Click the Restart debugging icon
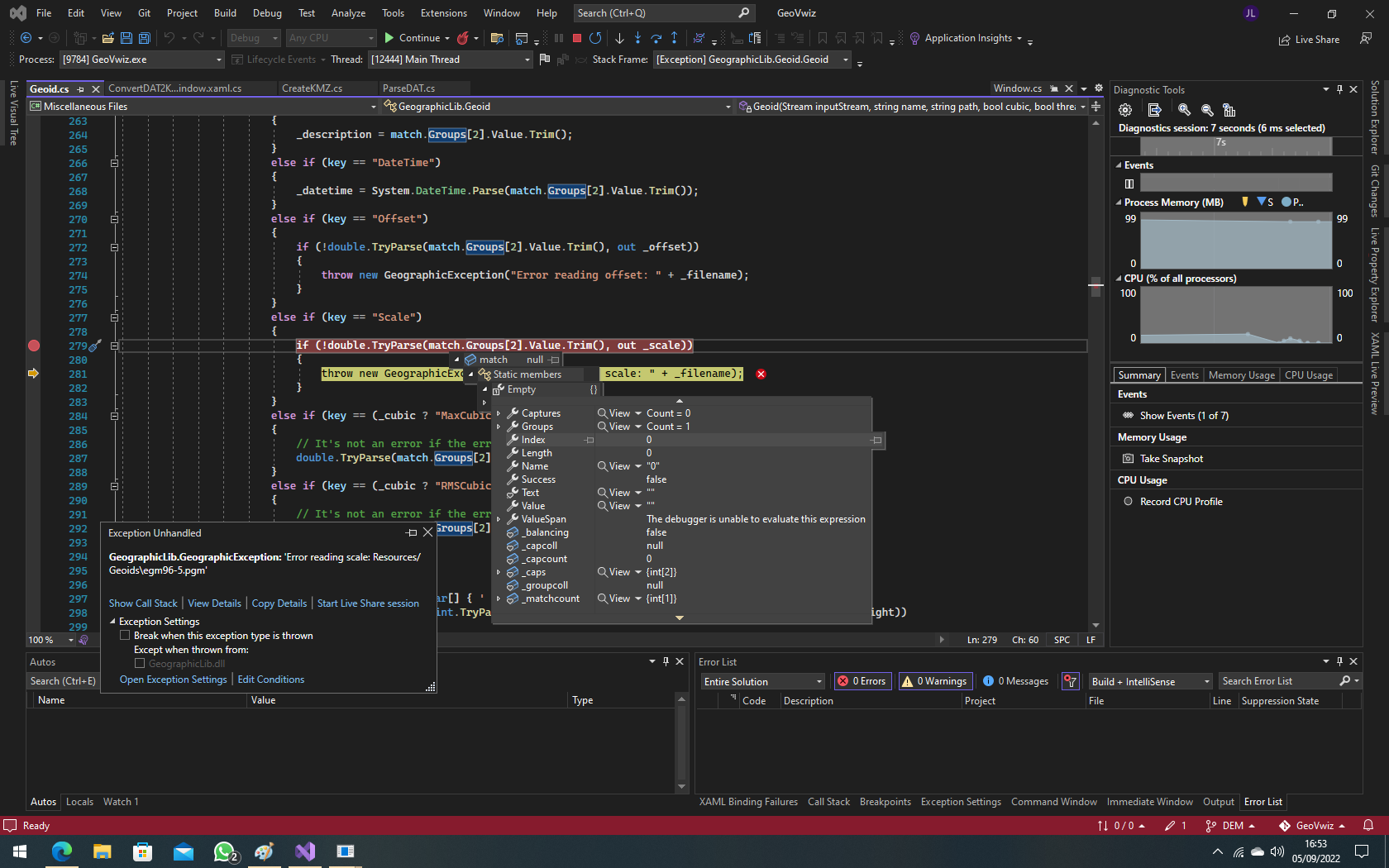Viewport: 1389px width, 868px height. coord(595,38)
